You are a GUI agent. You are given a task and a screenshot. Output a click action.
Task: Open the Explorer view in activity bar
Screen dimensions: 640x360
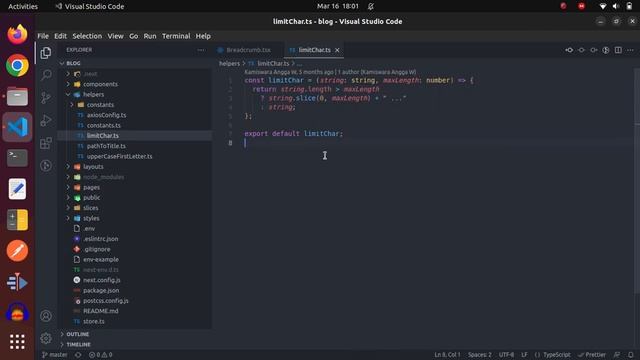tap(46, 53)
